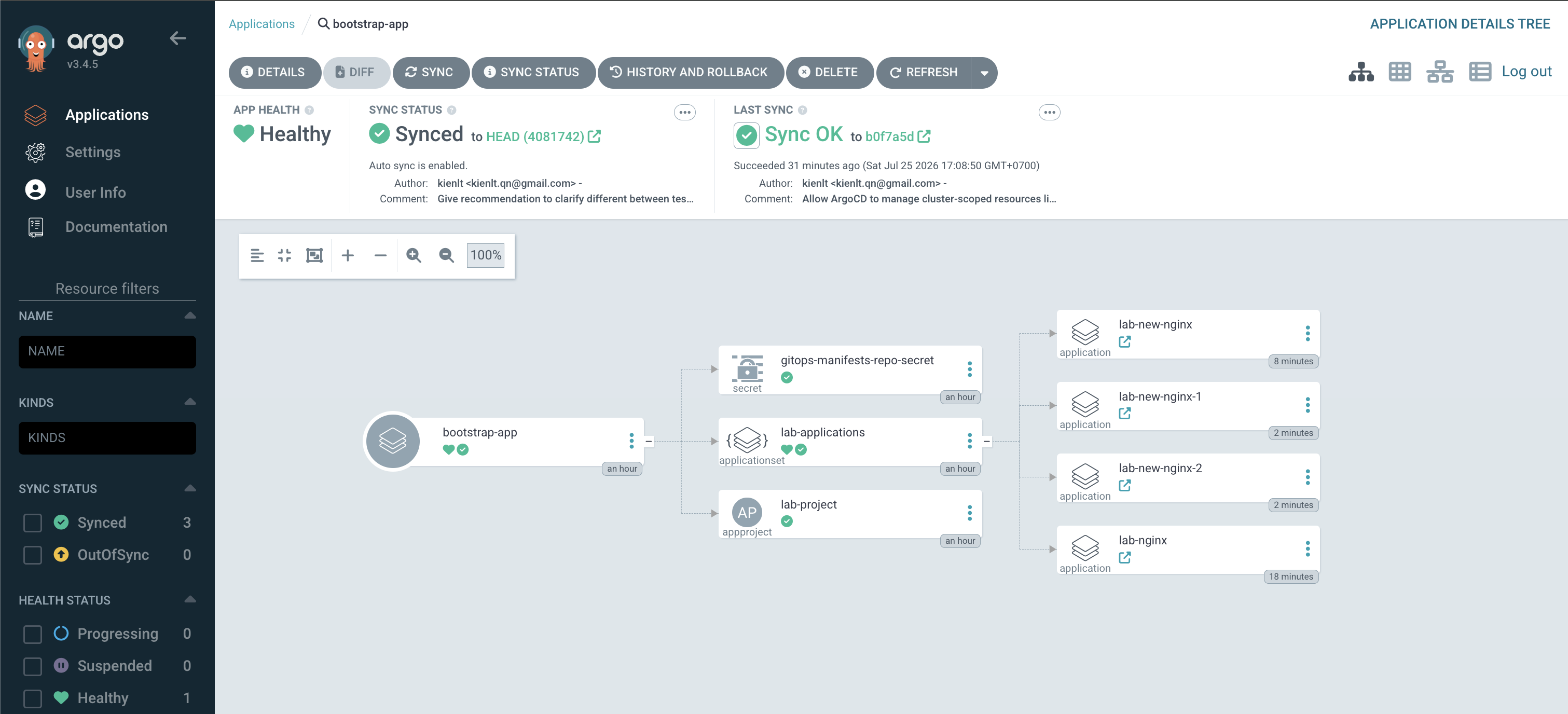The image size is (1568, 714).
Task: Click the Applications breadcrumb link
Action: click(261, 24)
